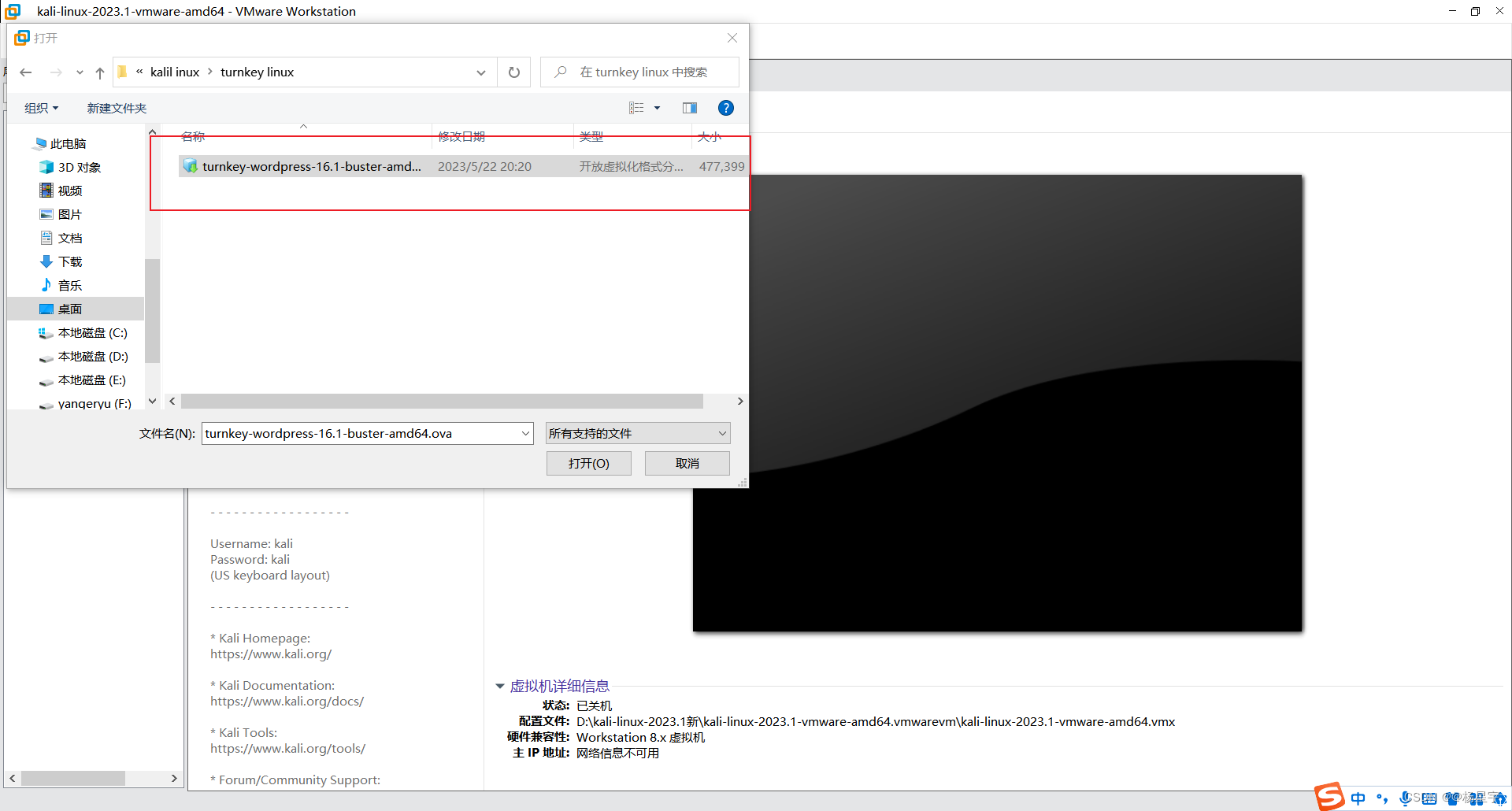Go up one folder level arrow
Image resolution: width=1512 pixels, height=811 pixels.
100,72
